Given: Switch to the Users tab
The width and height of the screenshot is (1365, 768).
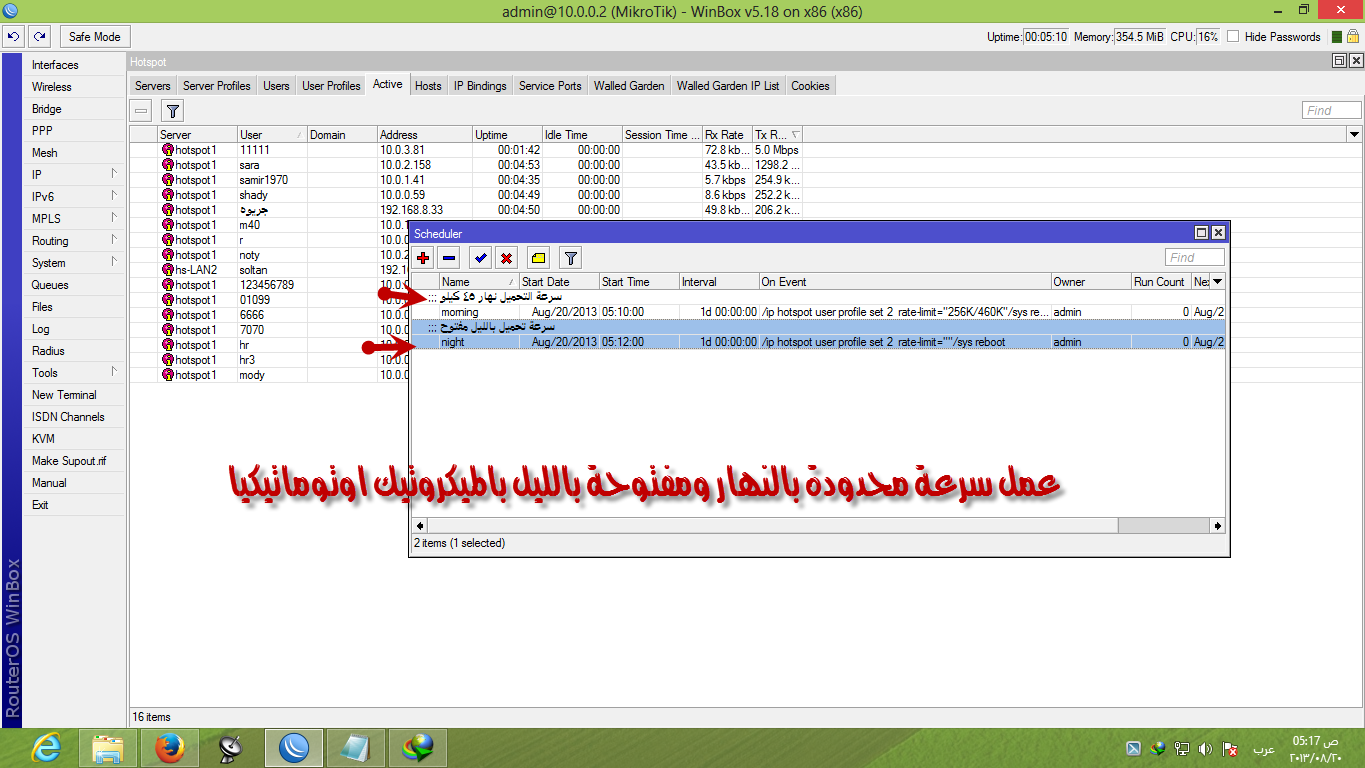Looking at the screenshot, I should [277, 86].
